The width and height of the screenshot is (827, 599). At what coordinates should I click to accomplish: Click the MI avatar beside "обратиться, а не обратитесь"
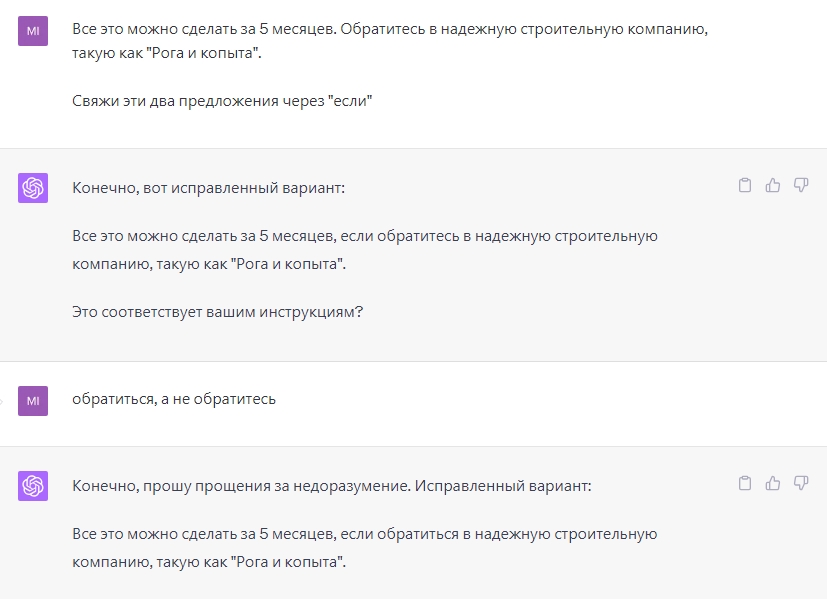coord(33,401)
